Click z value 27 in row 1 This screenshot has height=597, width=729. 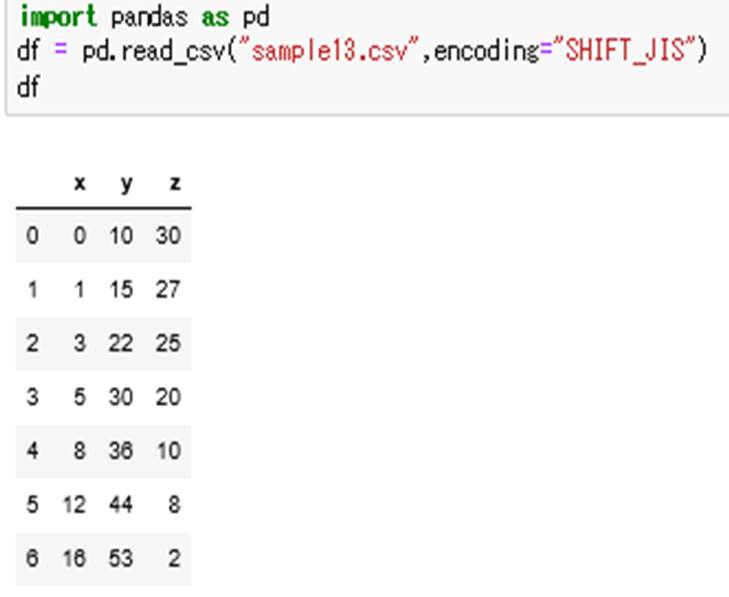pyautogui.click(x=168, y=289)
